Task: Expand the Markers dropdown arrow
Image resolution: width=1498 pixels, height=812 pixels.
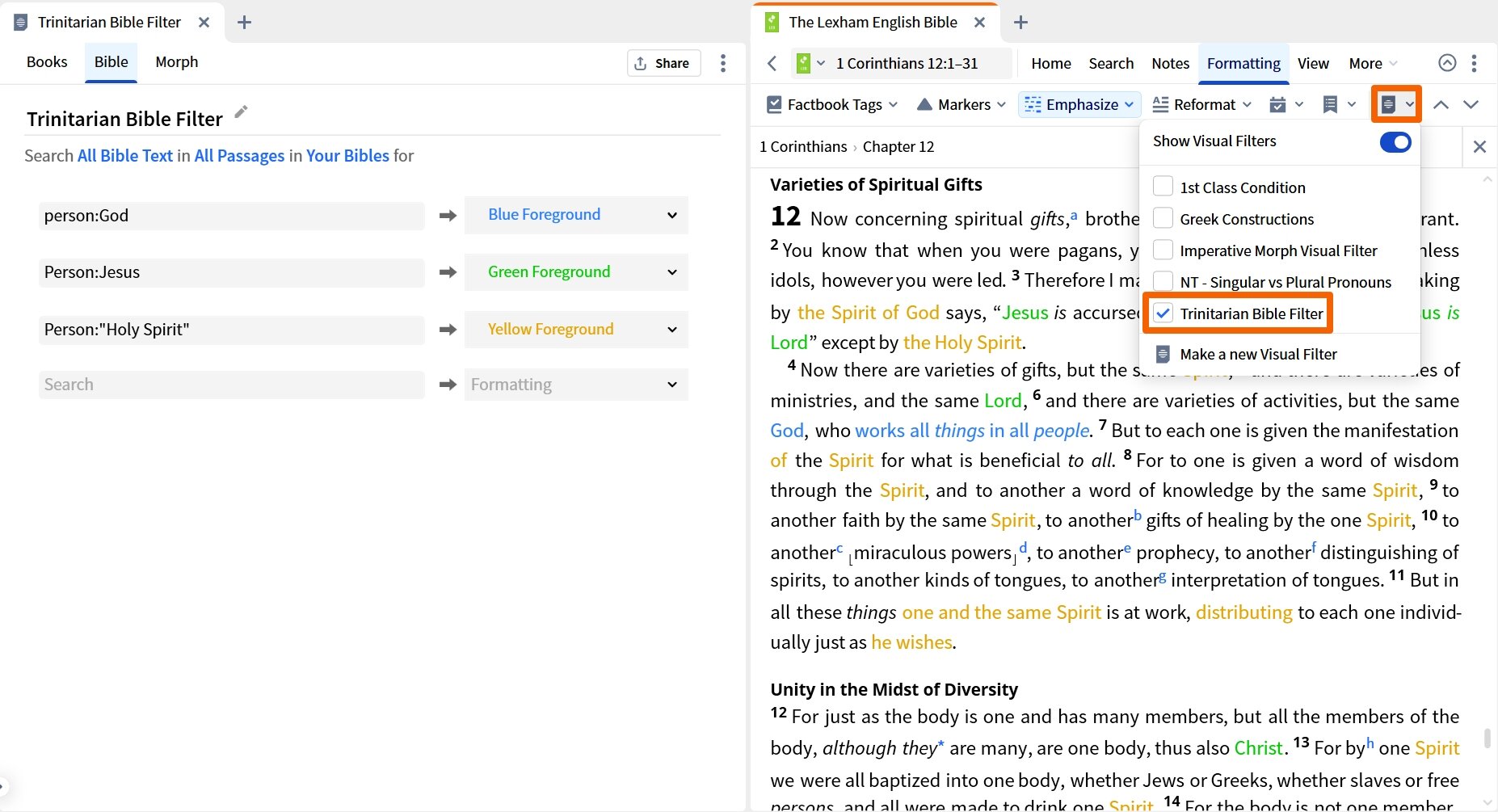Action: pyautogui.click(x=1001, y=104)
